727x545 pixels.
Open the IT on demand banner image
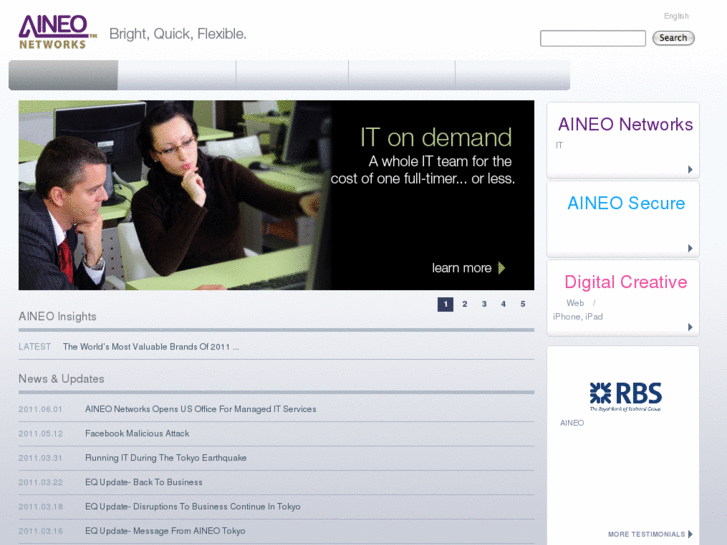(x=276, y=195)
